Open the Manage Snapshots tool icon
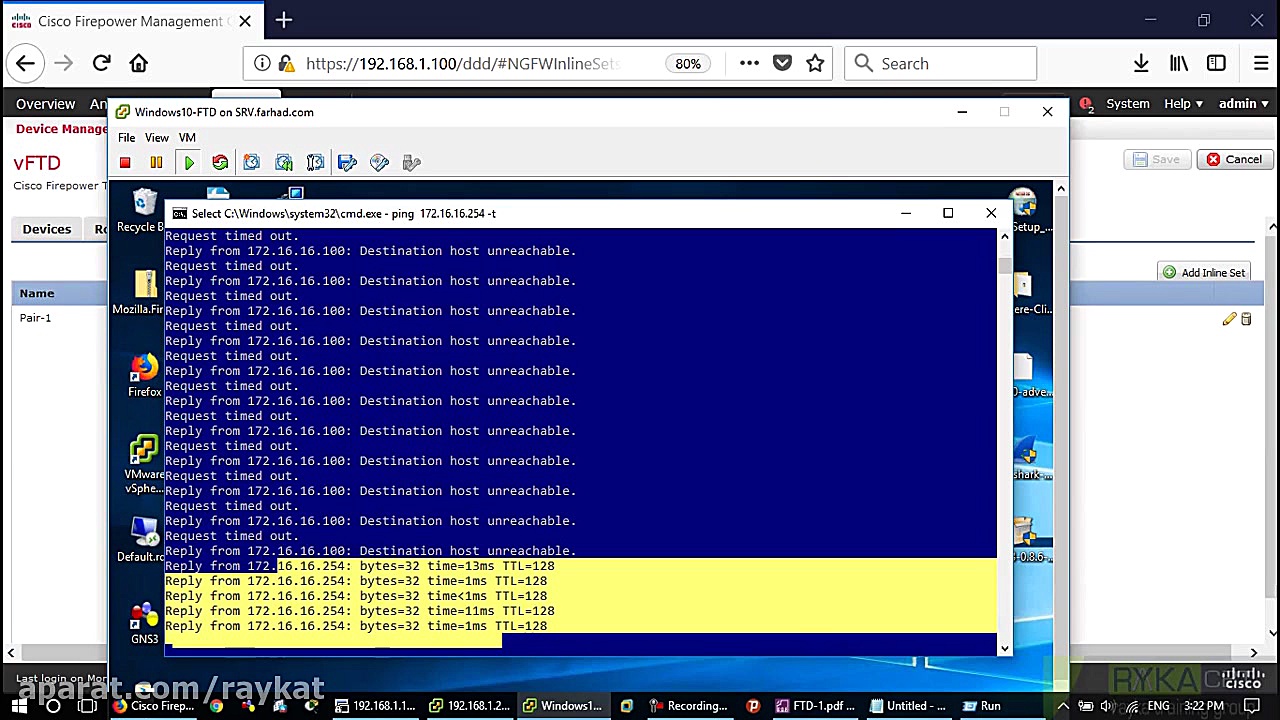This screenshot has width=1280, height=720. 315,162
